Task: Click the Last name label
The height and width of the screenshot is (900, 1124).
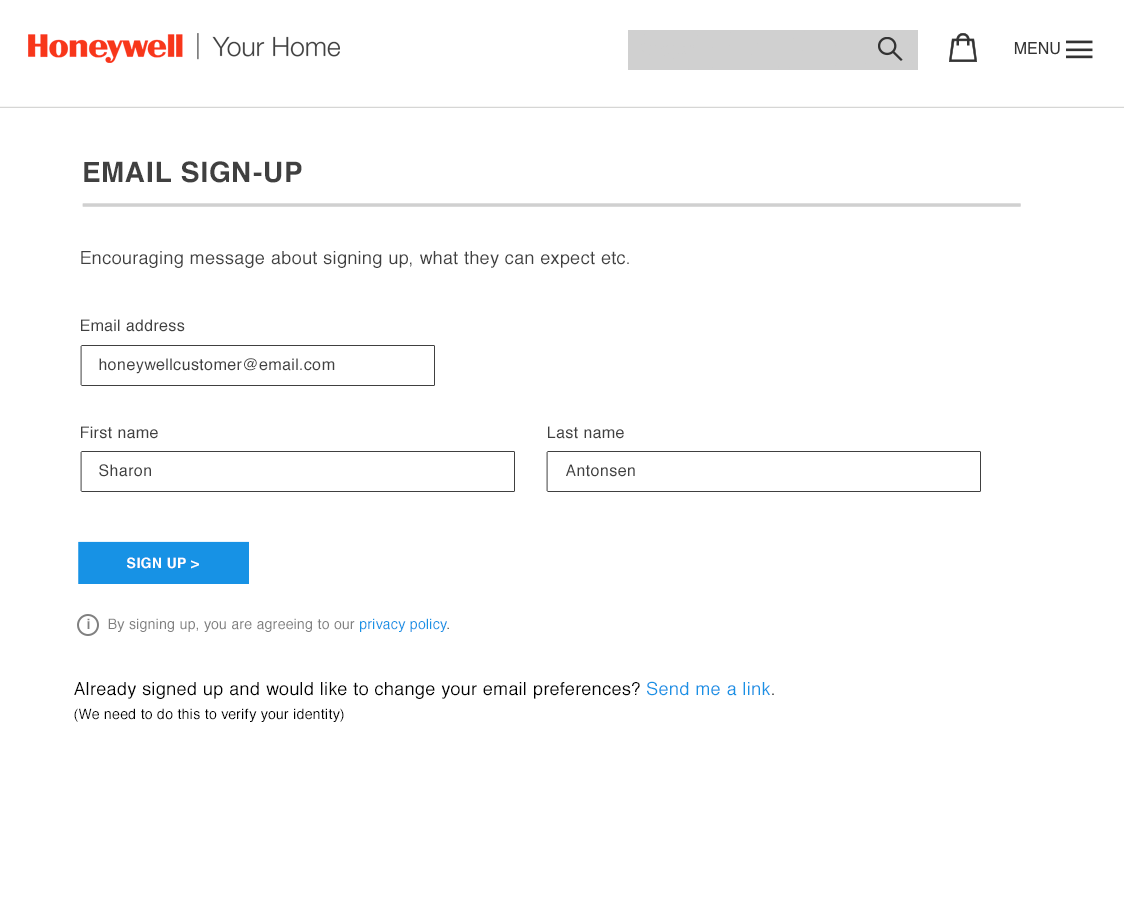Action: coord(585,433)
